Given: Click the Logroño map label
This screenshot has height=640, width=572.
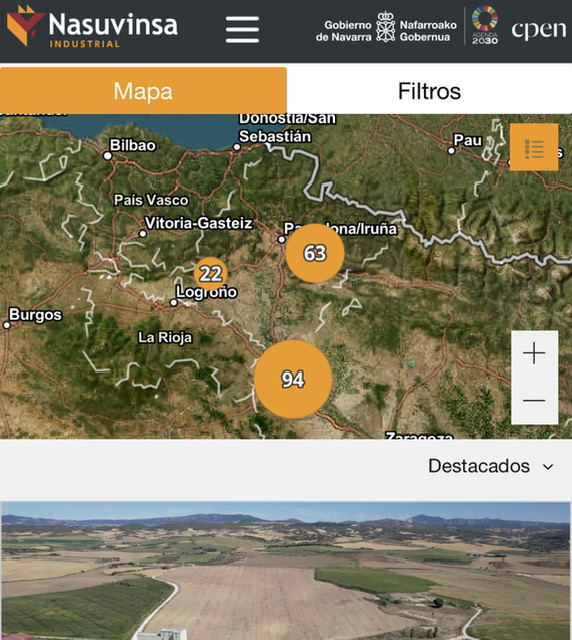Looking at the screenshot, I should (x=207, y=292).
